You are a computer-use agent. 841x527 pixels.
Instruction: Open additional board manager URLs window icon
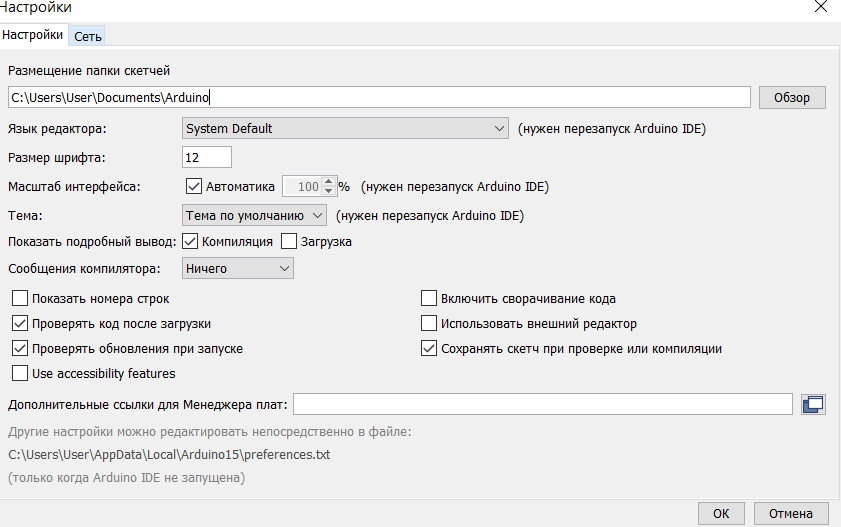tap(813, 404)
